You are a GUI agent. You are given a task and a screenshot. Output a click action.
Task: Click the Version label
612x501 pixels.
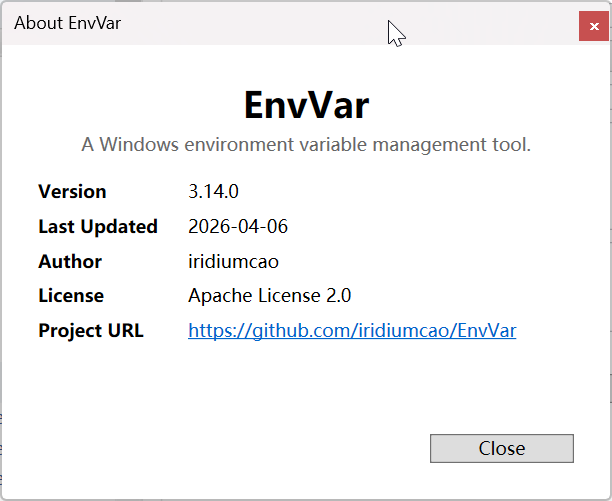coord(72,191)
